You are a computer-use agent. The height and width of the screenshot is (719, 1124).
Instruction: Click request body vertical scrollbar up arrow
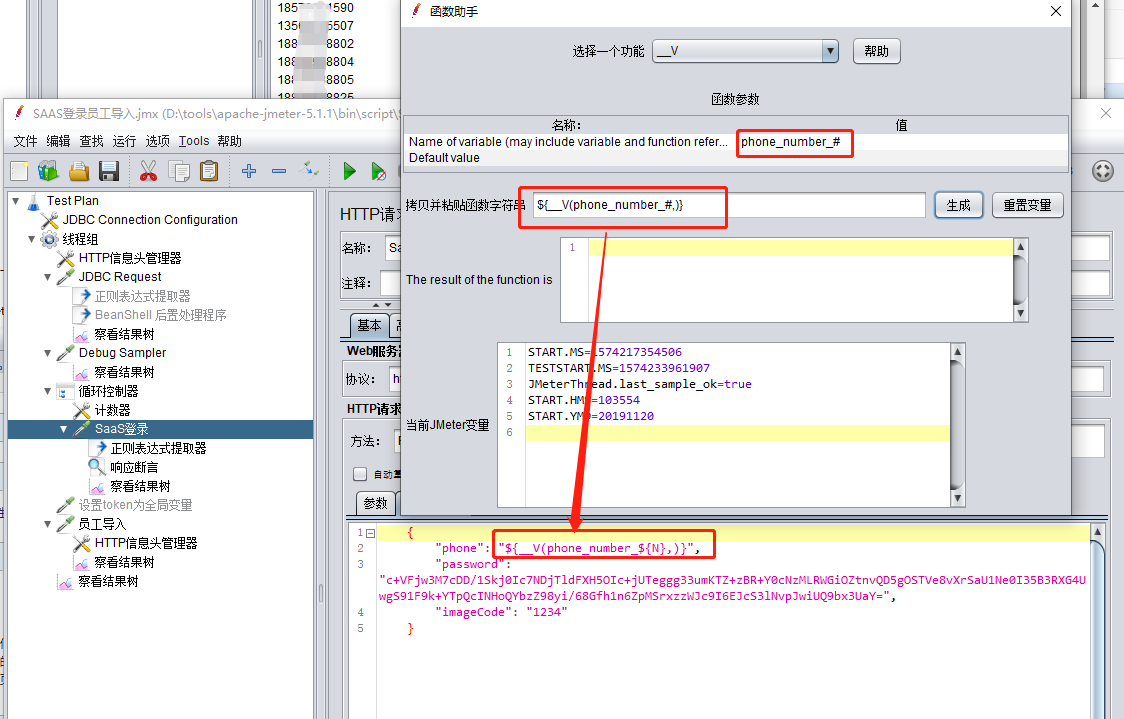pos(1097,532)
